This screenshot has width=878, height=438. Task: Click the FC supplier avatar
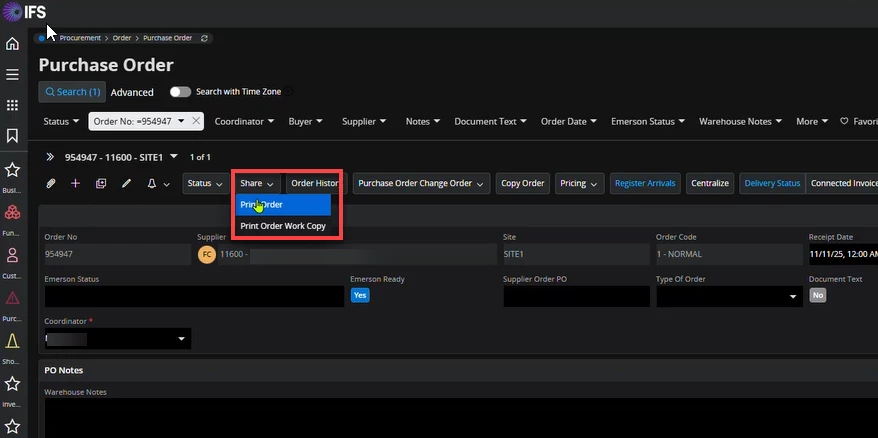click(x=207, y=254)
